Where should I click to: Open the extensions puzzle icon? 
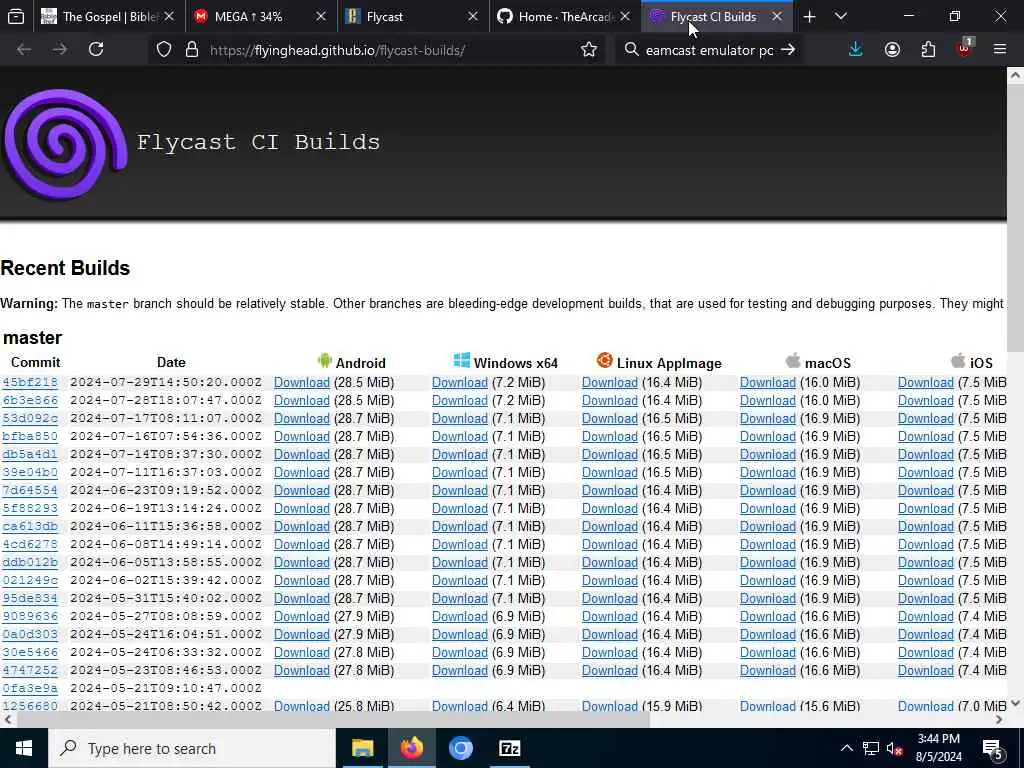[928, 50]
